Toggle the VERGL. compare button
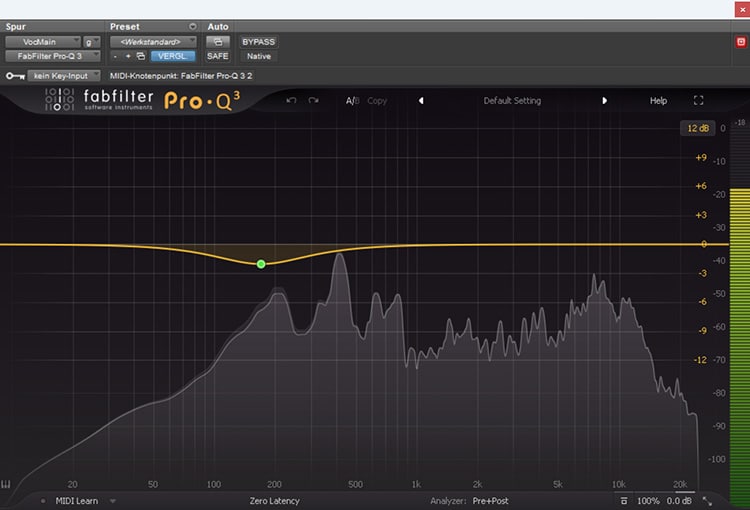This screenshot has width=750, height=510. tap(173, 56)
